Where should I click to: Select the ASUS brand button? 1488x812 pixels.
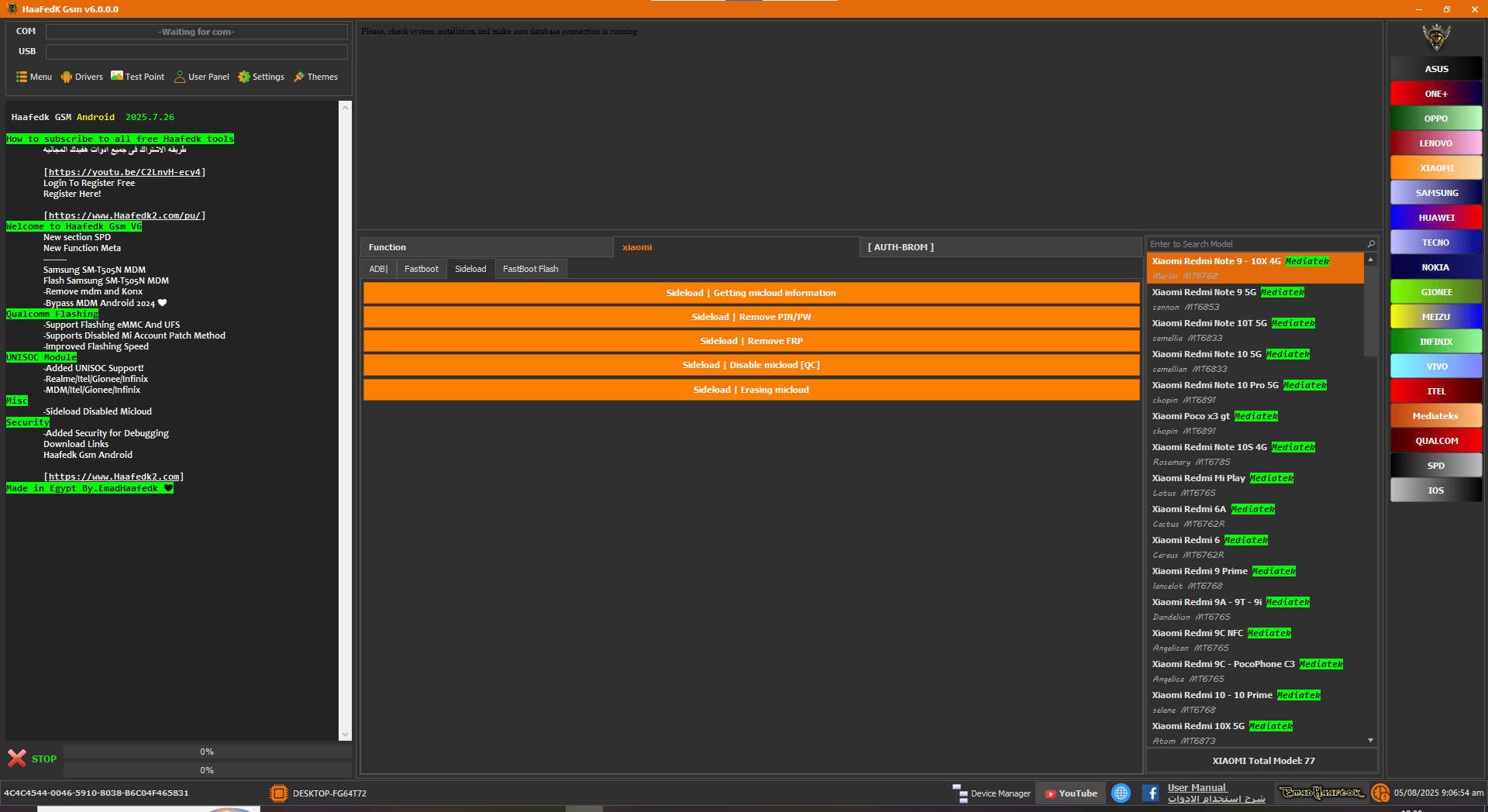tap(1436, 68)
